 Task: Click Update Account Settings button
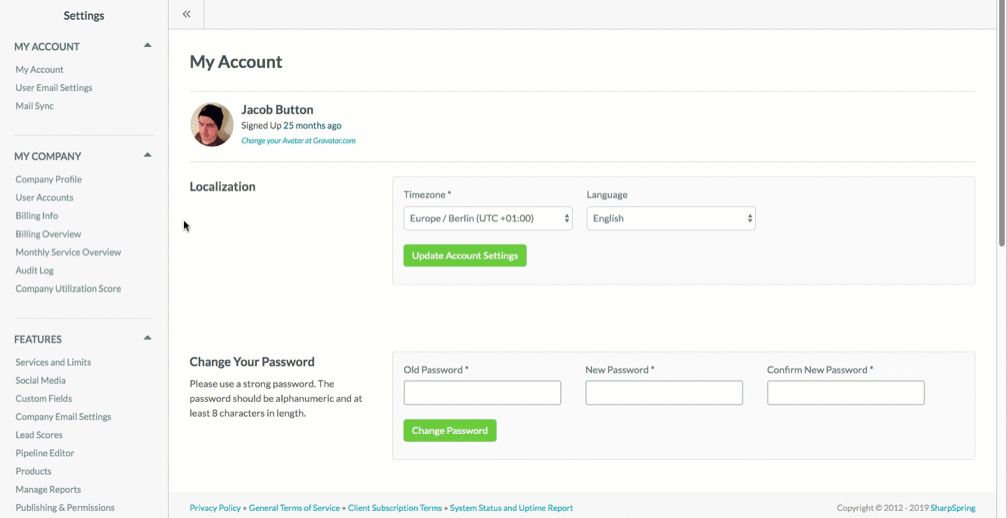coord(465,255)
